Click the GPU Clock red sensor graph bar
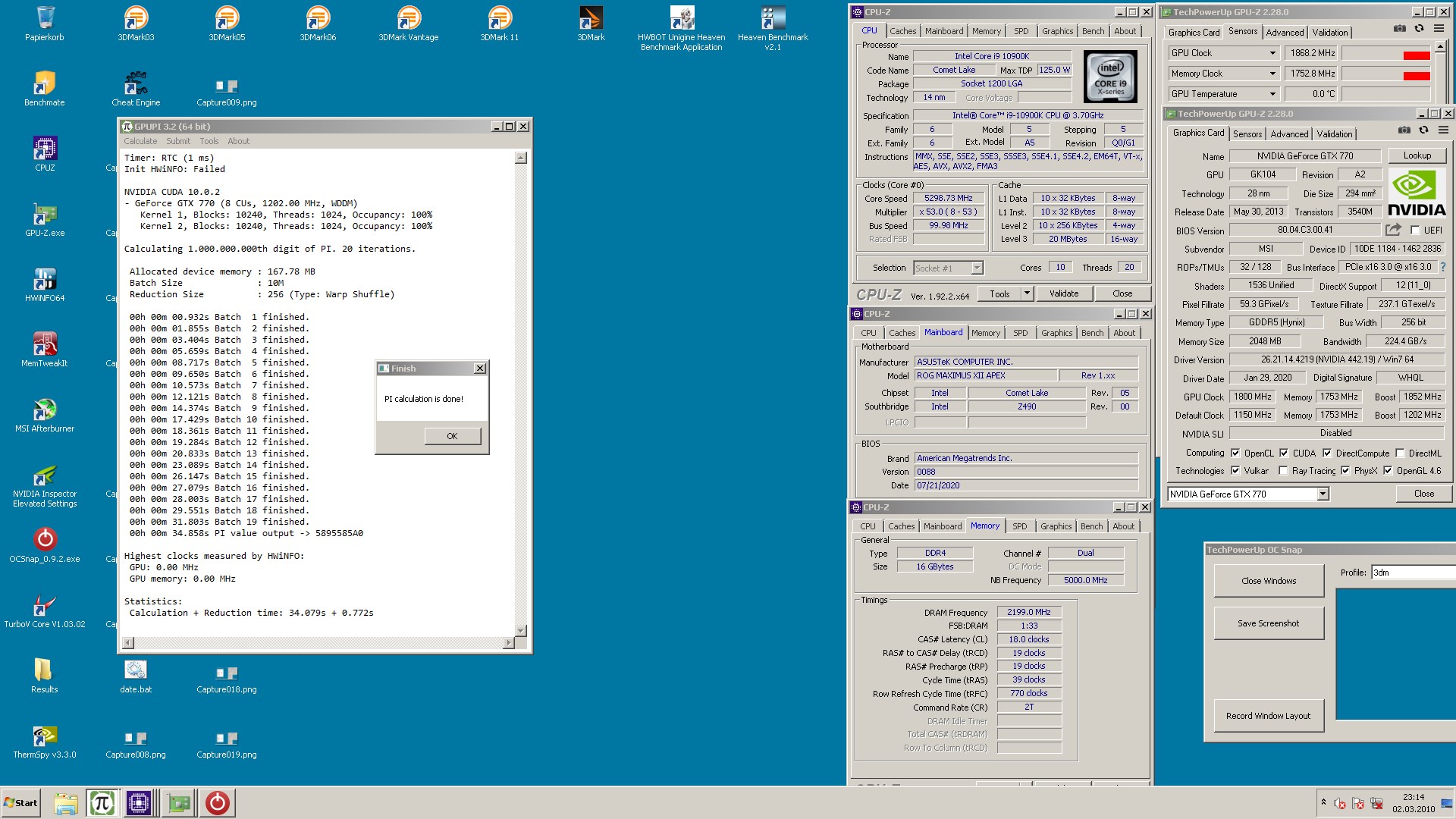This screenshot has width=1456, height=819. (x=1416, y=55)
